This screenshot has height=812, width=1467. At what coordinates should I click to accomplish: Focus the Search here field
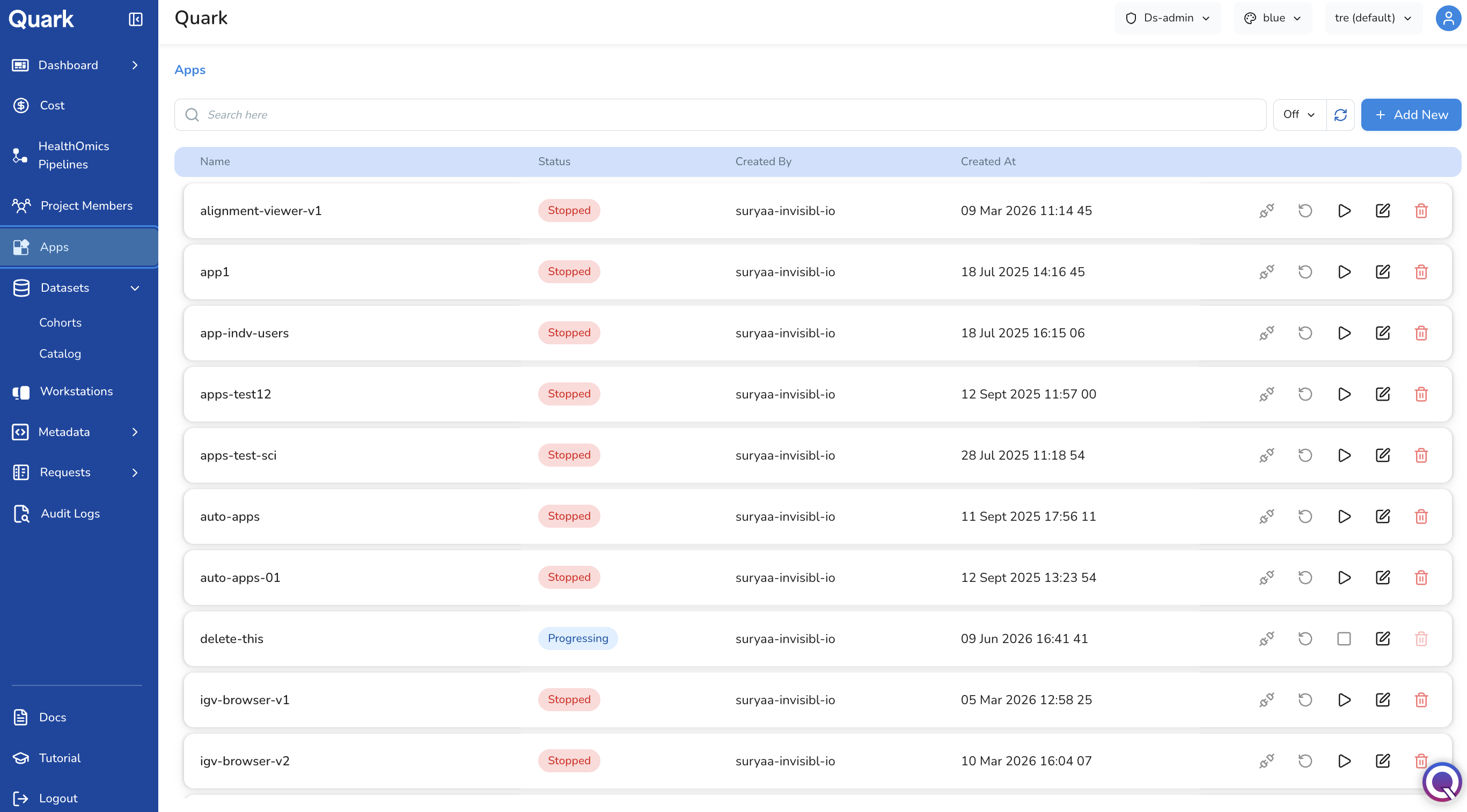[720, 115]
